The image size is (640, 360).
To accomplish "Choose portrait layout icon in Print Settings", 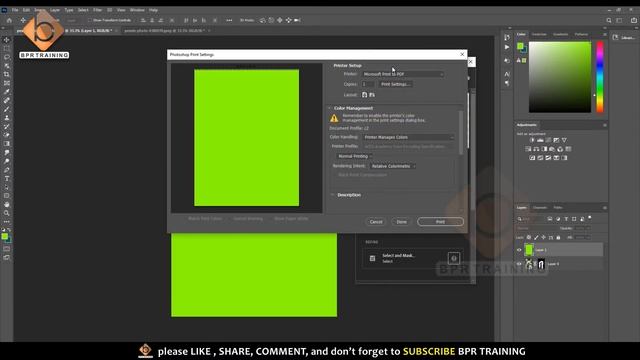I will tap(364, 95).
